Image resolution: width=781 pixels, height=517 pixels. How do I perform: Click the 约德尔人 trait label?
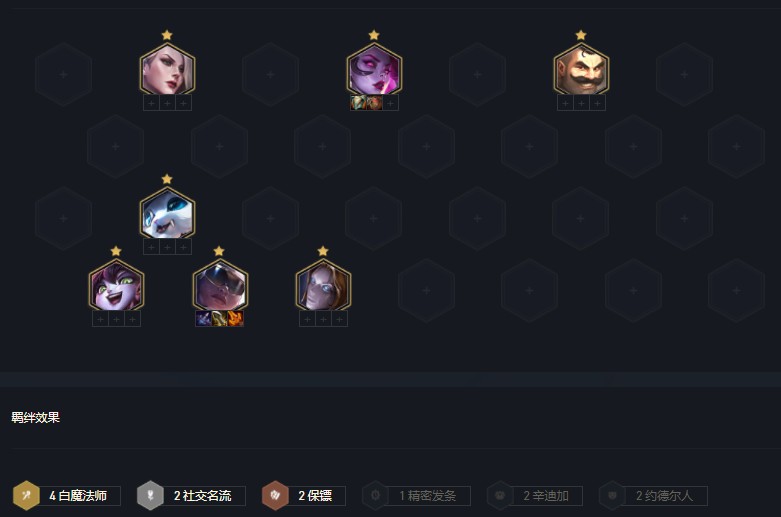664,496
